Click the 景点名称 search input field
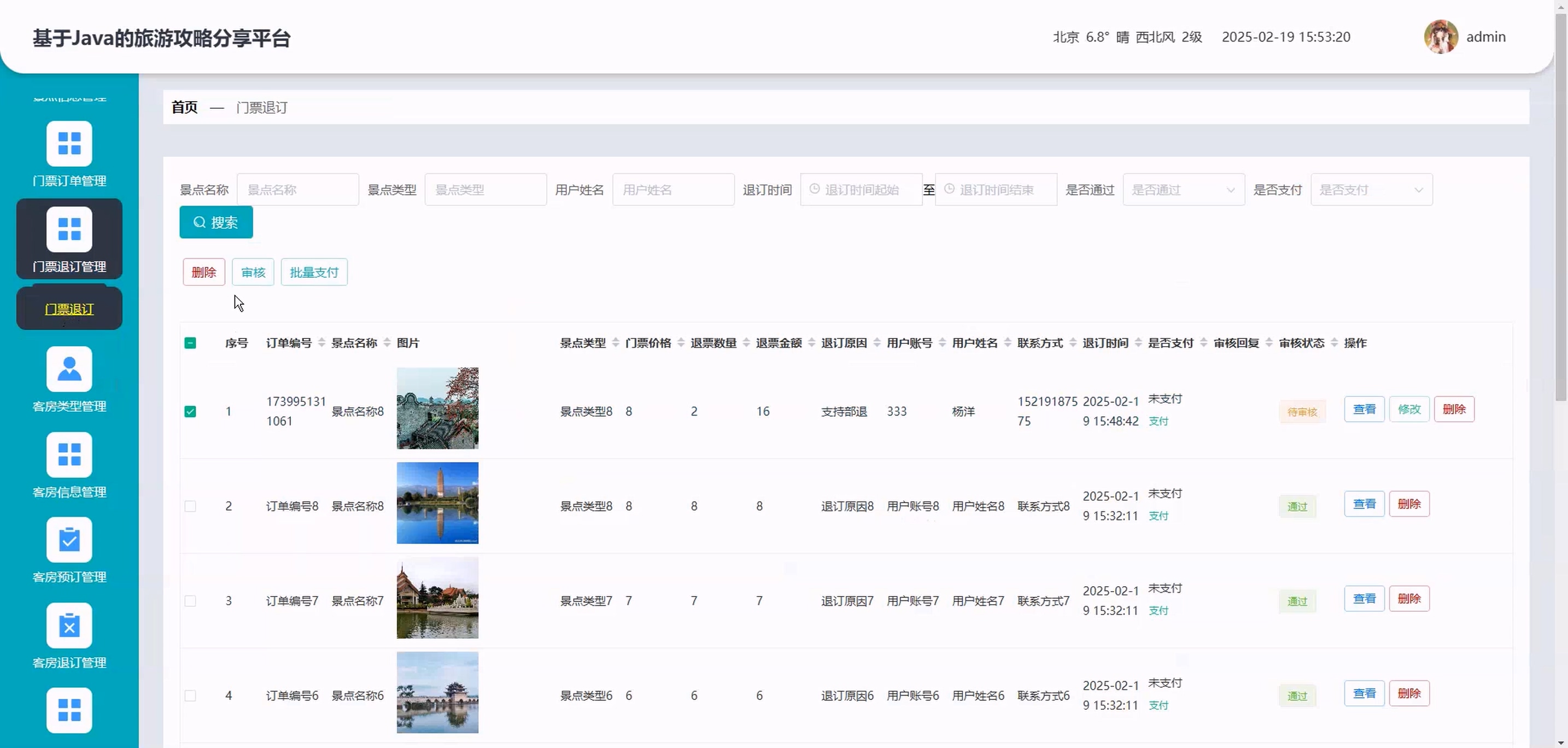The height and width of the screenshot is (748, 1568). [x=297, y=190]
